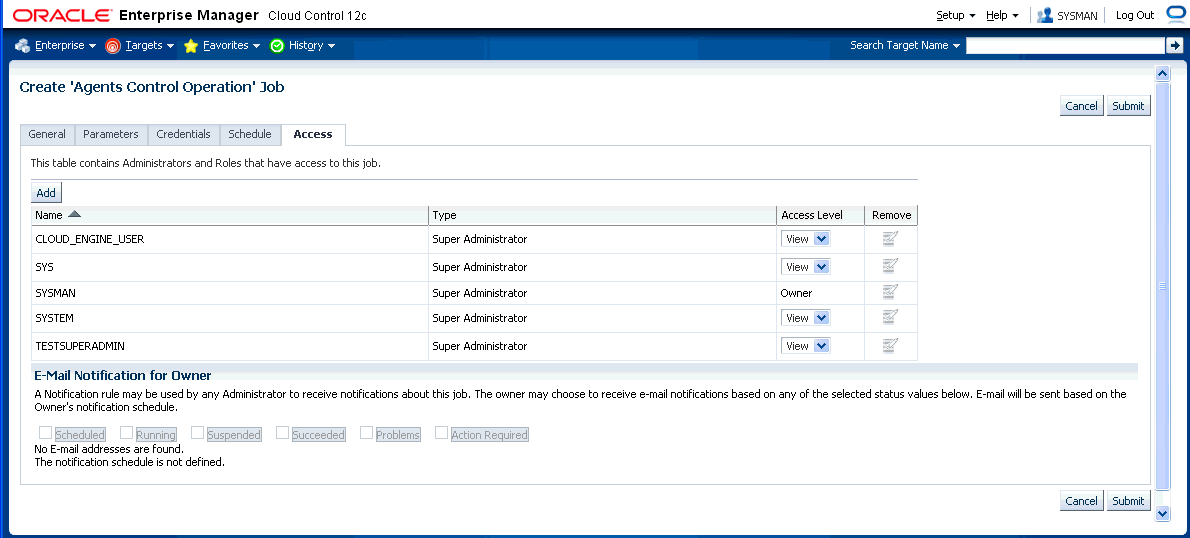Click the remove icon for the SYSMAN row
Image resolution: width=1190 pixels, height=538 pixels.
point(890,292)
